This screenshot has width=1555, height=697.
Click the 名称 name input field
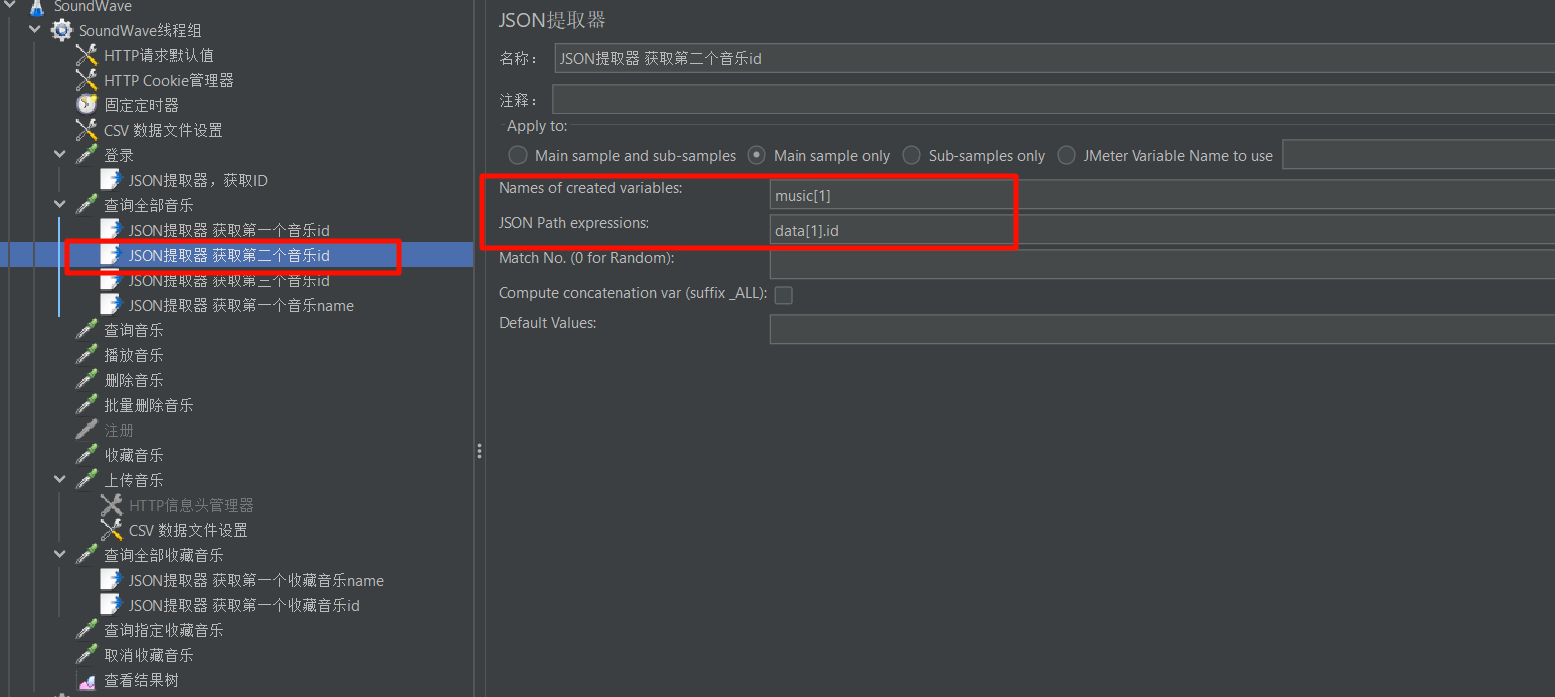1054,58
